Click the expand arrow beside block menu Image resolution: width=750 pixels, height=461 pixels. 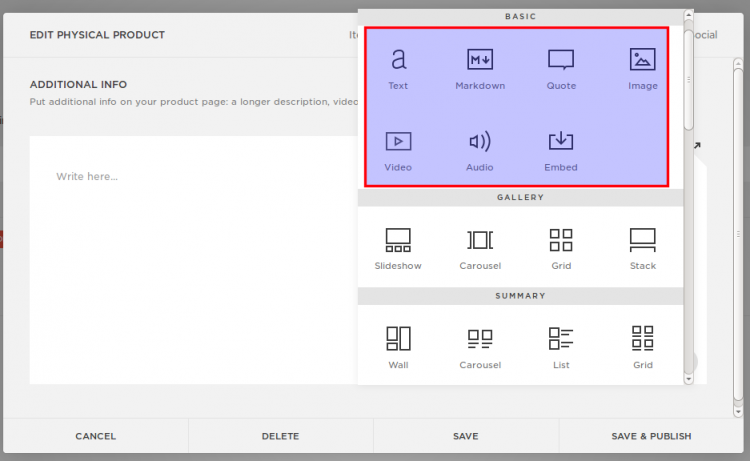click(x=697, y=145)
